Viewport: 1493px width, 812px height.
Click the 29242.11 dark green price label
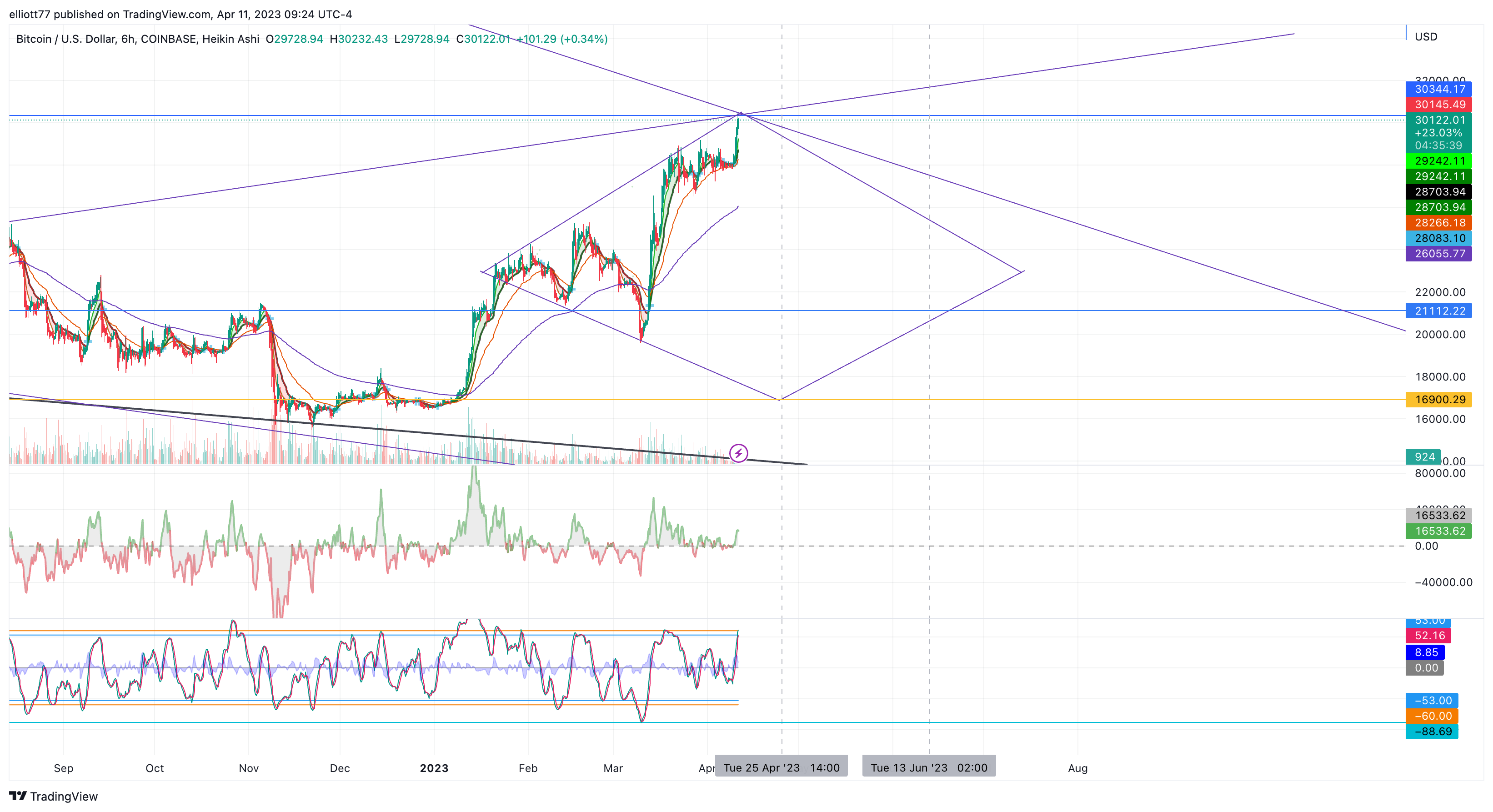pyautogui.click(x=1438, y=177)
